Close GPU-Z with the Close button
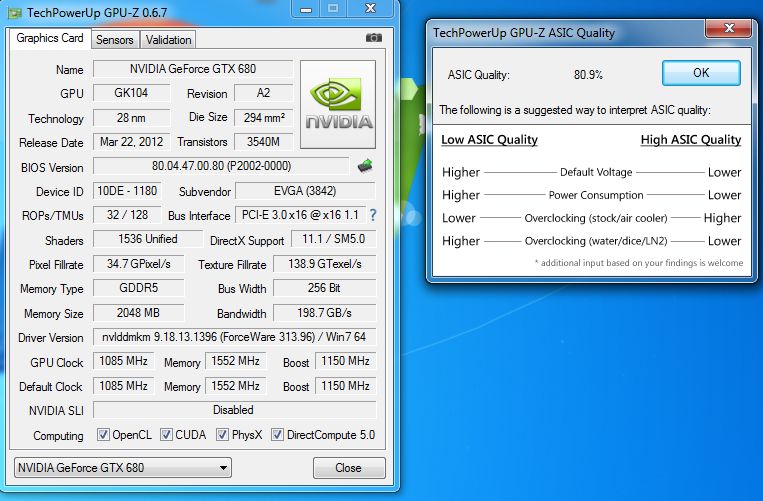The image size is (763, 501). coord(349,467)
